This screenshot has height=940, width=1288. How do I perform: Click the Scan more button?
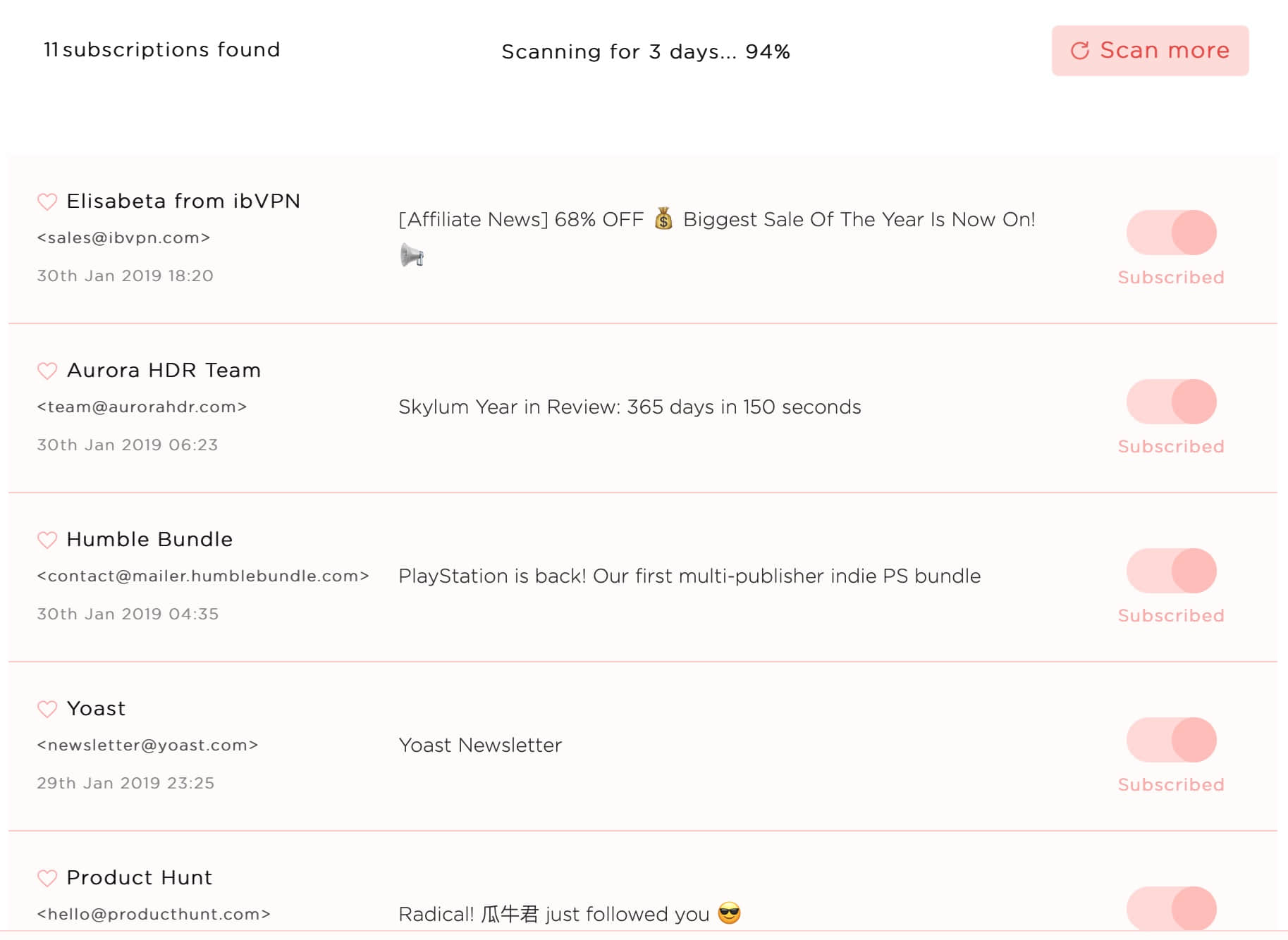1150,51
